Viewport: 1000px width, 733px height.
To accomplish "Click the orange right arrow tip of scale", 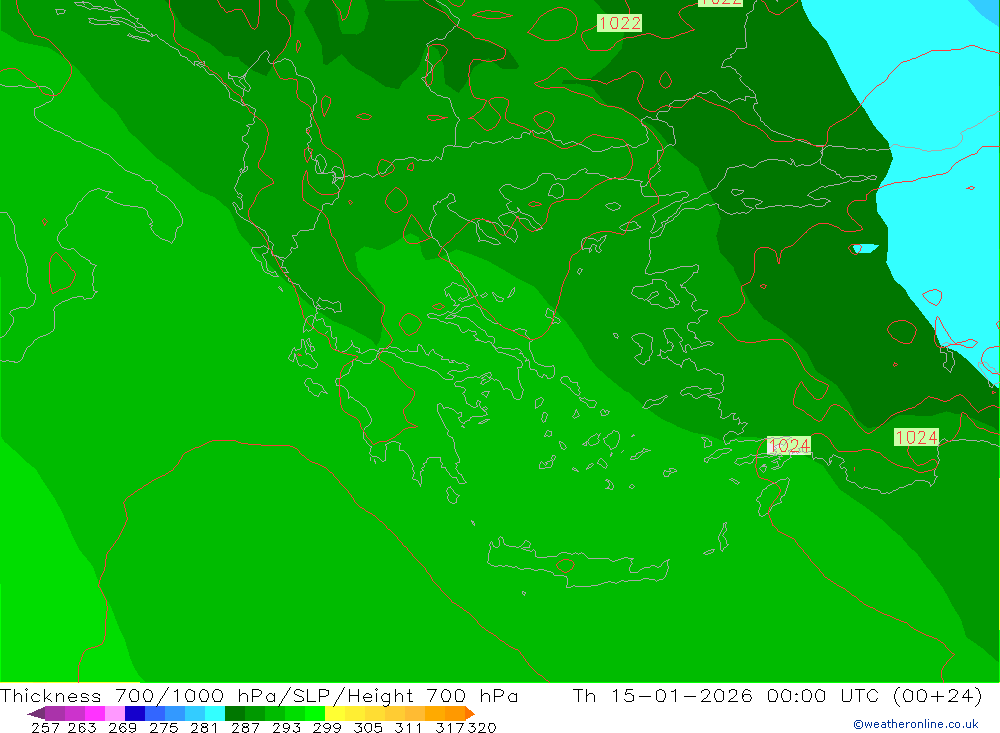I will coord(470,713).
